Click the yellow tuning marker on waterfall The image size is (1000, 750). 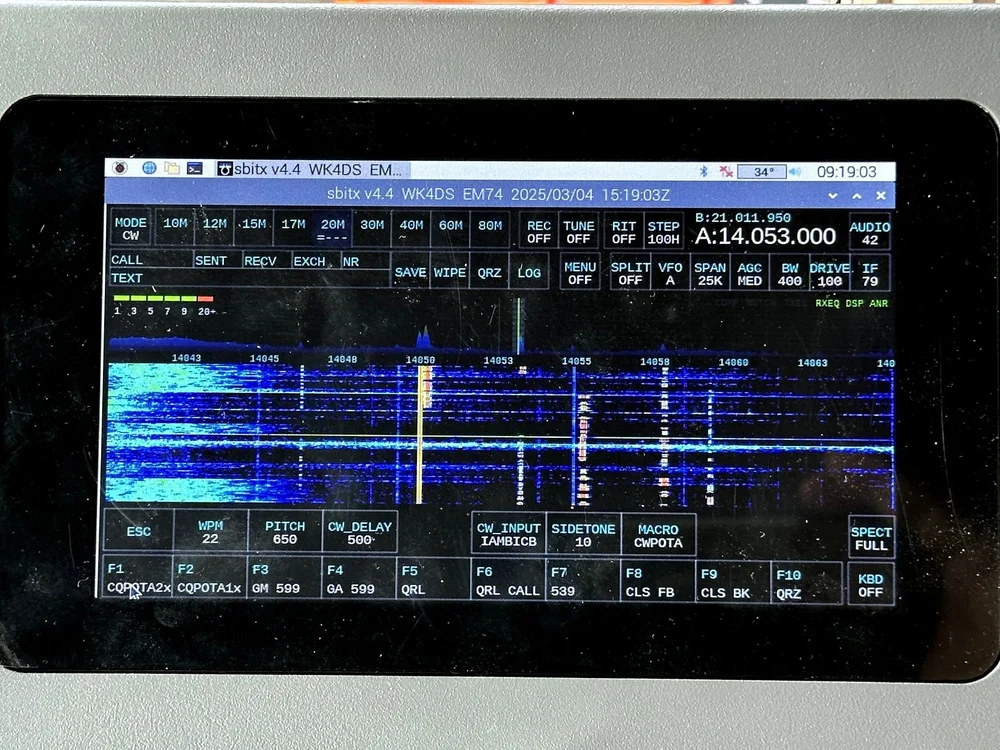[420, 435]
